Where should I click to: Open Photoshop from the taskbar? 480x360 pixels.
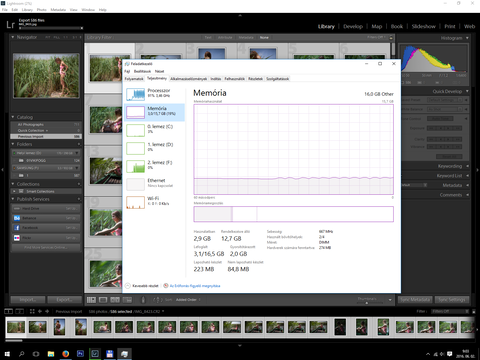(x=80, y=353)
